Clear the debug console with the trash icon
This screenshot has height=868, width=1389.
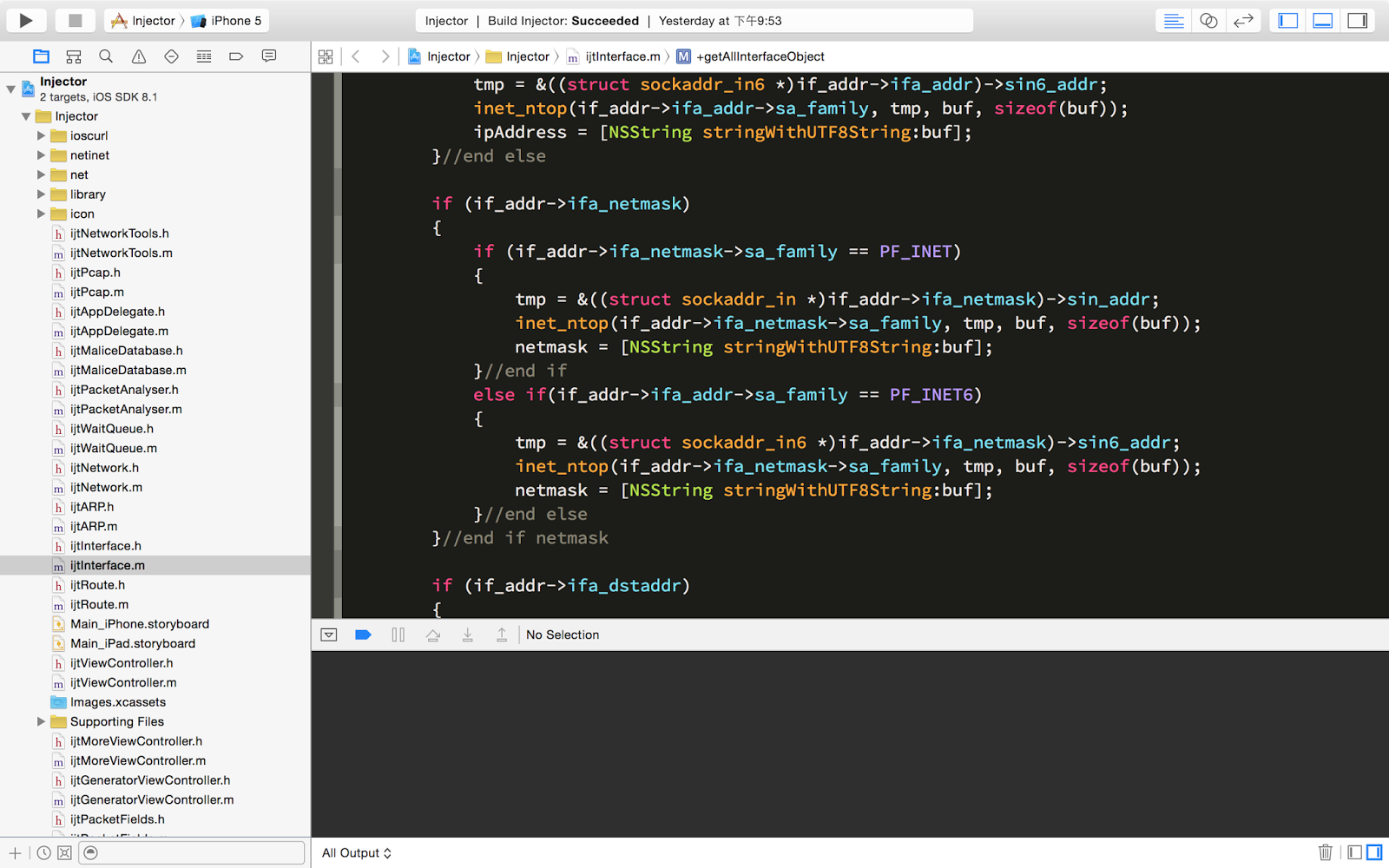point(1325,852)
